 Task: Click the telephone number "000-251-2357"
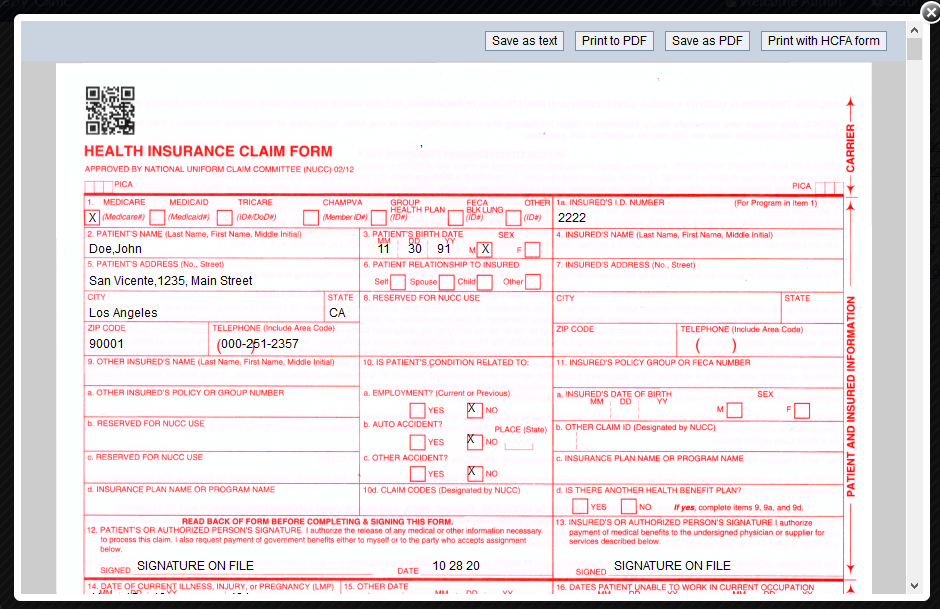pos(259,344)
